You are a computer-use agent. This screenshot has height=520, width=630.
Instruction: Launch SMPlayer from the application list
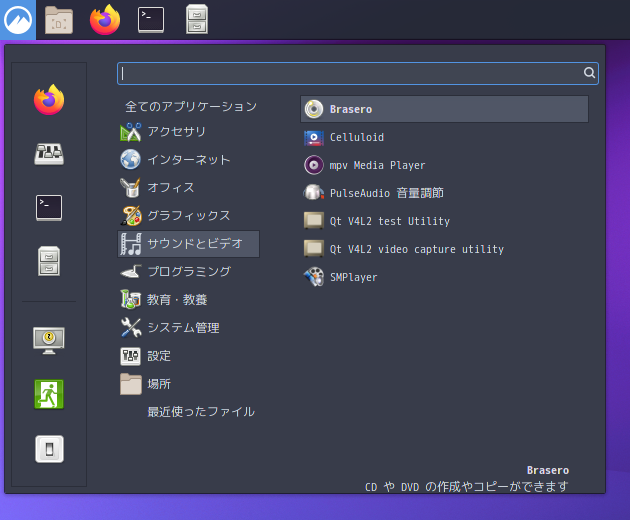(x=444, y=277)
